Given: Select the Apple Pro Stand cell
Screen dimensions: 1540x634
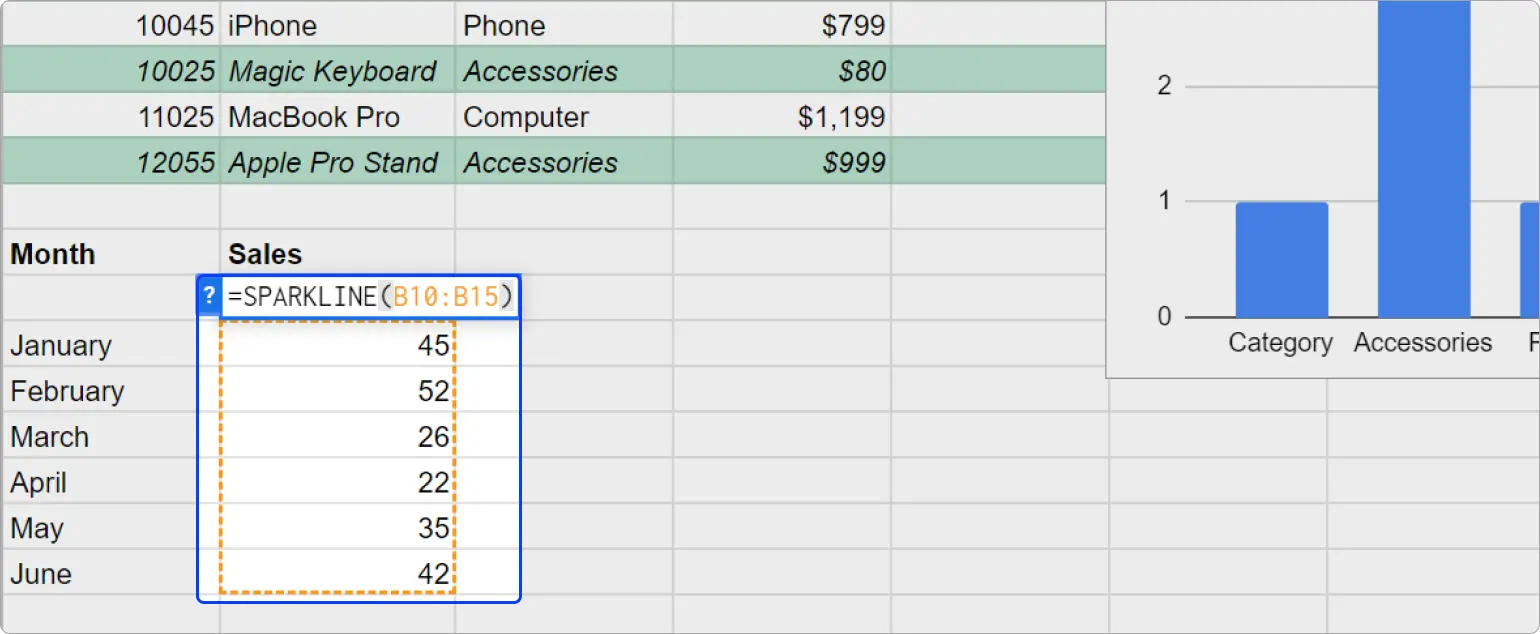Looking at the screenshot, I should (335, 161).
